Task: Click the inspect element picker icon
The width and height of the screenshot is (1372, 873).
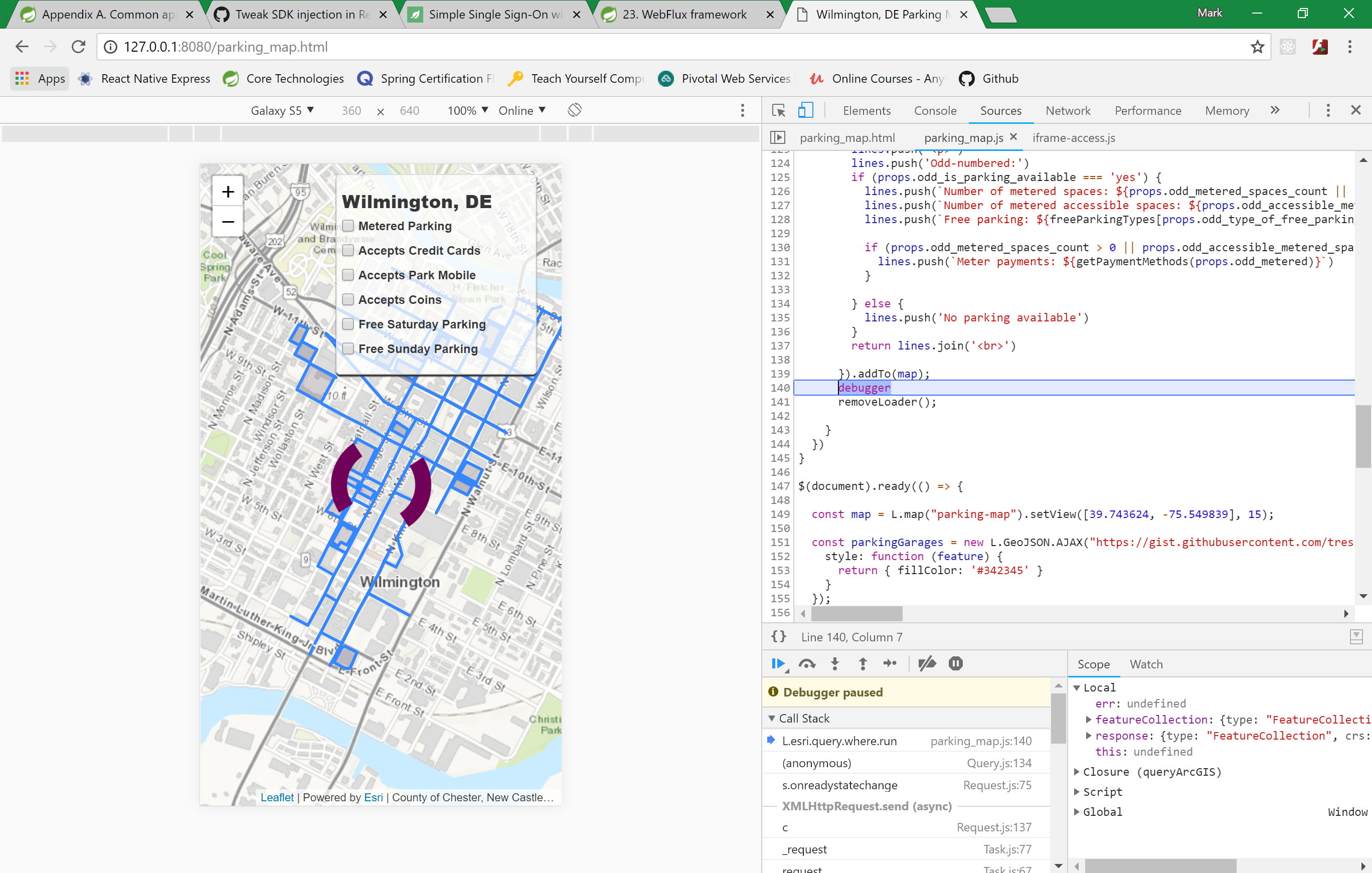Action: pos(778,110)
